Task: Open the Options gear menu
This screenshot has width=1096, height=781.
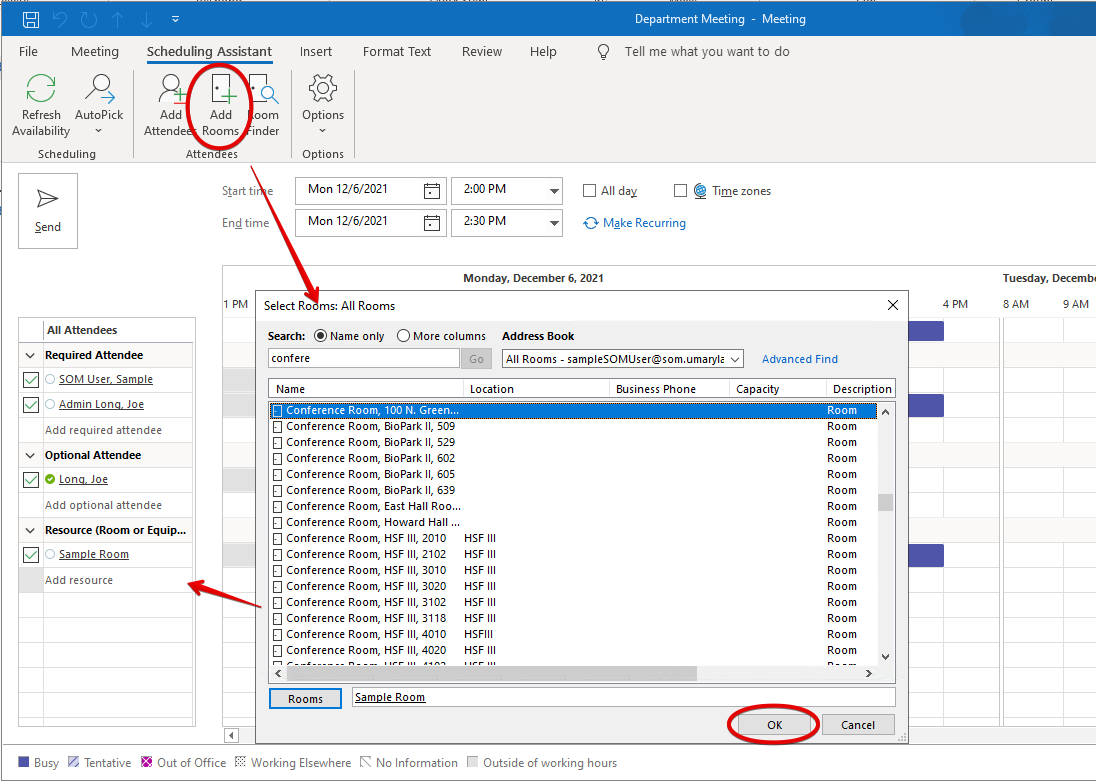Action: (x=323, y=91)
